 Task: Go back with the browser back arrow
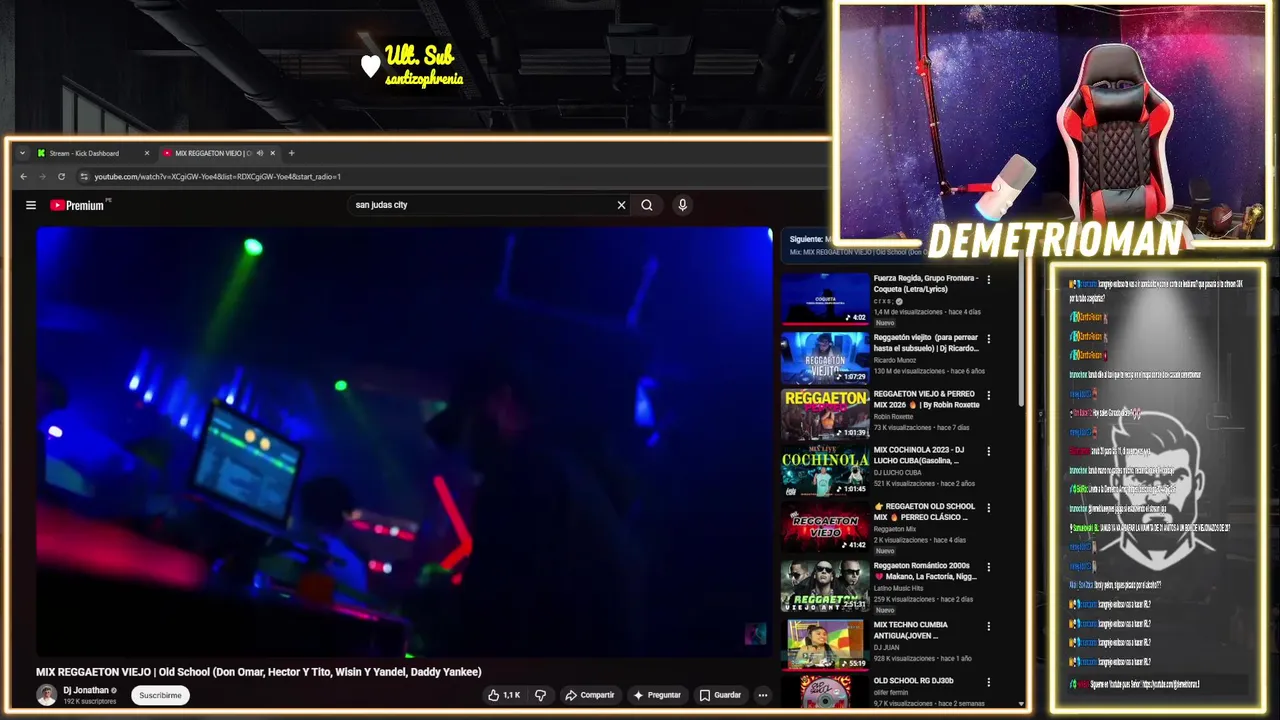[x=24, y=177]
